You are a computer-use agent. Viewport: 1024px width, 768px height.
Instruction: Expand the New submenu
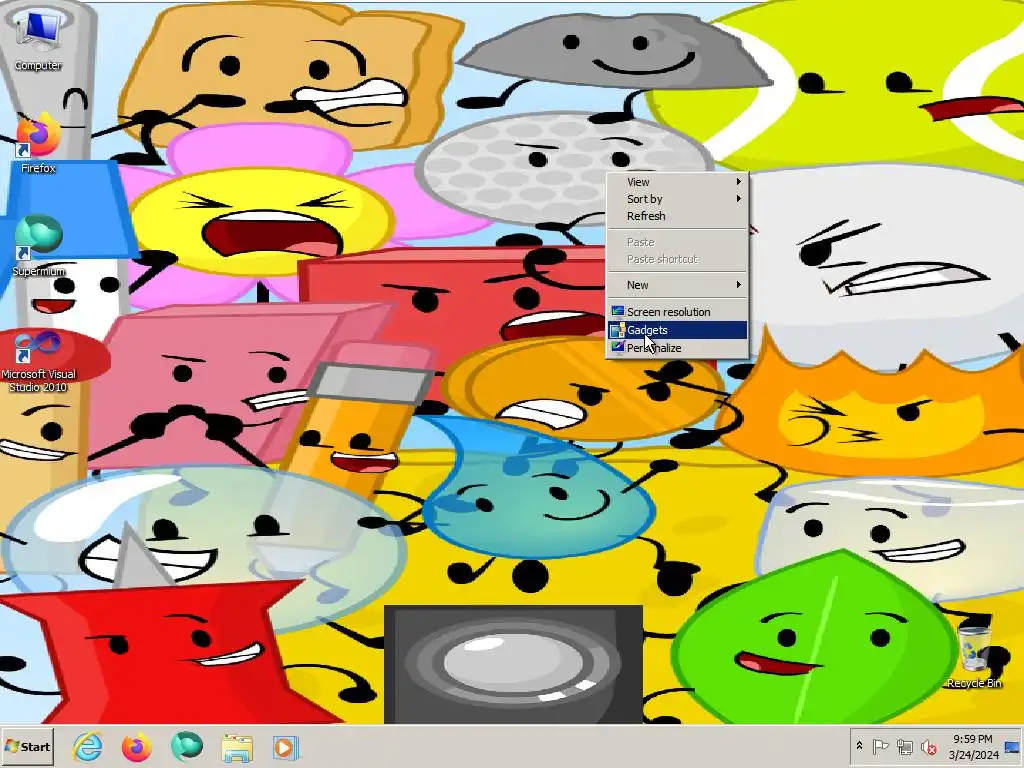coord(678,285)
